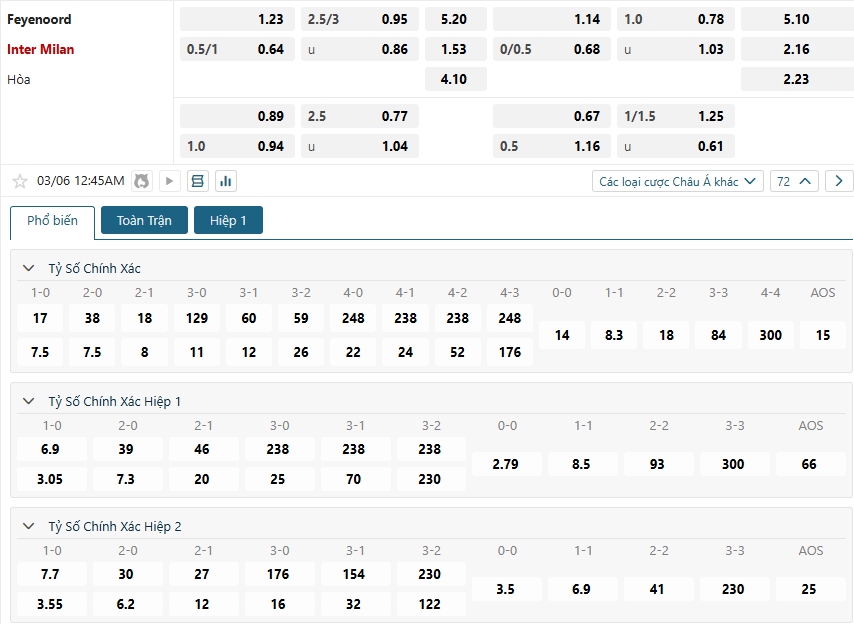Collapse markets using the 72 chevron button
This screenshot has height=624, width=854.
795,181
